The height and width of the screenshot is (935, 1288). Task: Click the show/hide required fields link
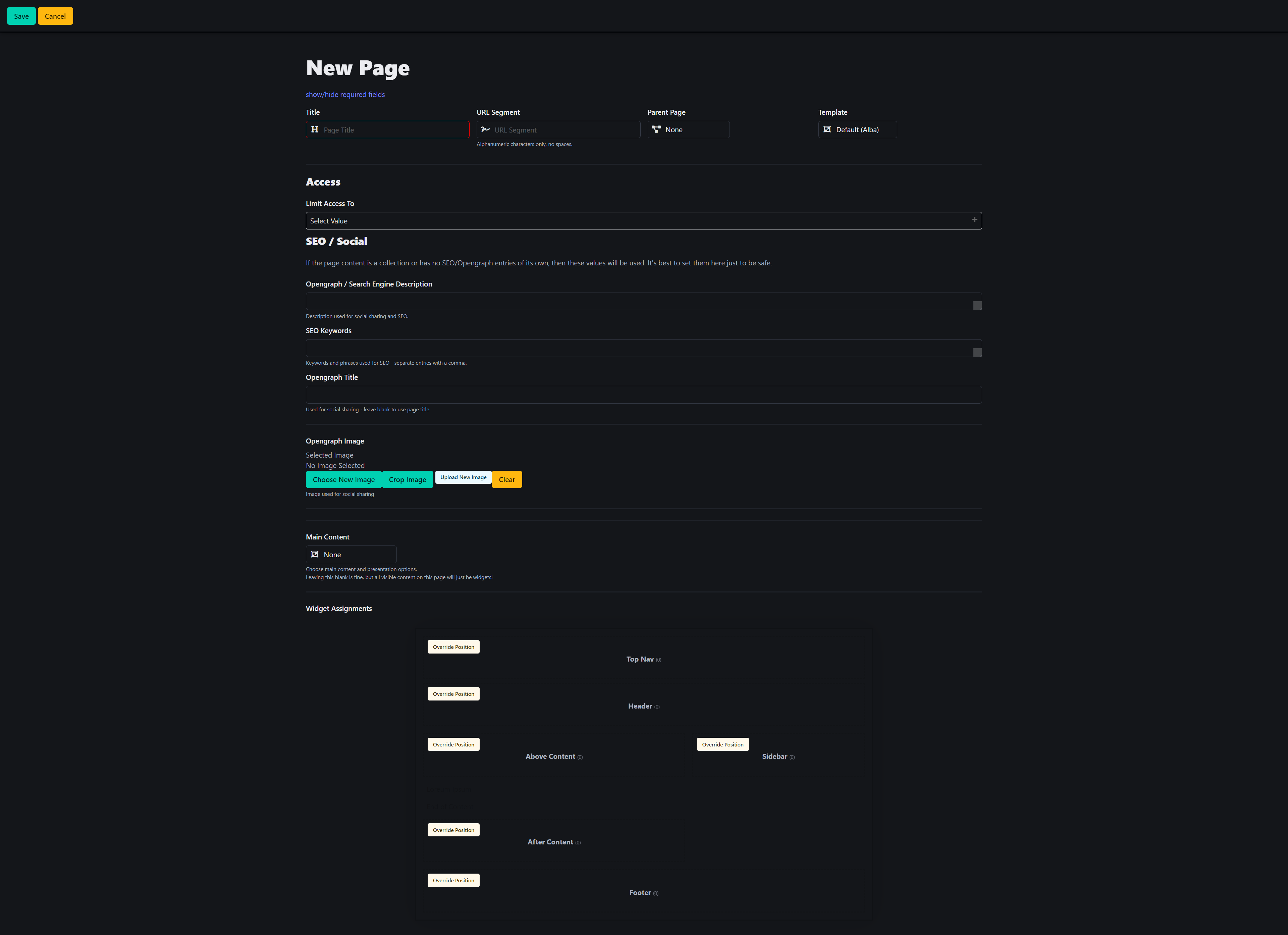coord(345,94)
